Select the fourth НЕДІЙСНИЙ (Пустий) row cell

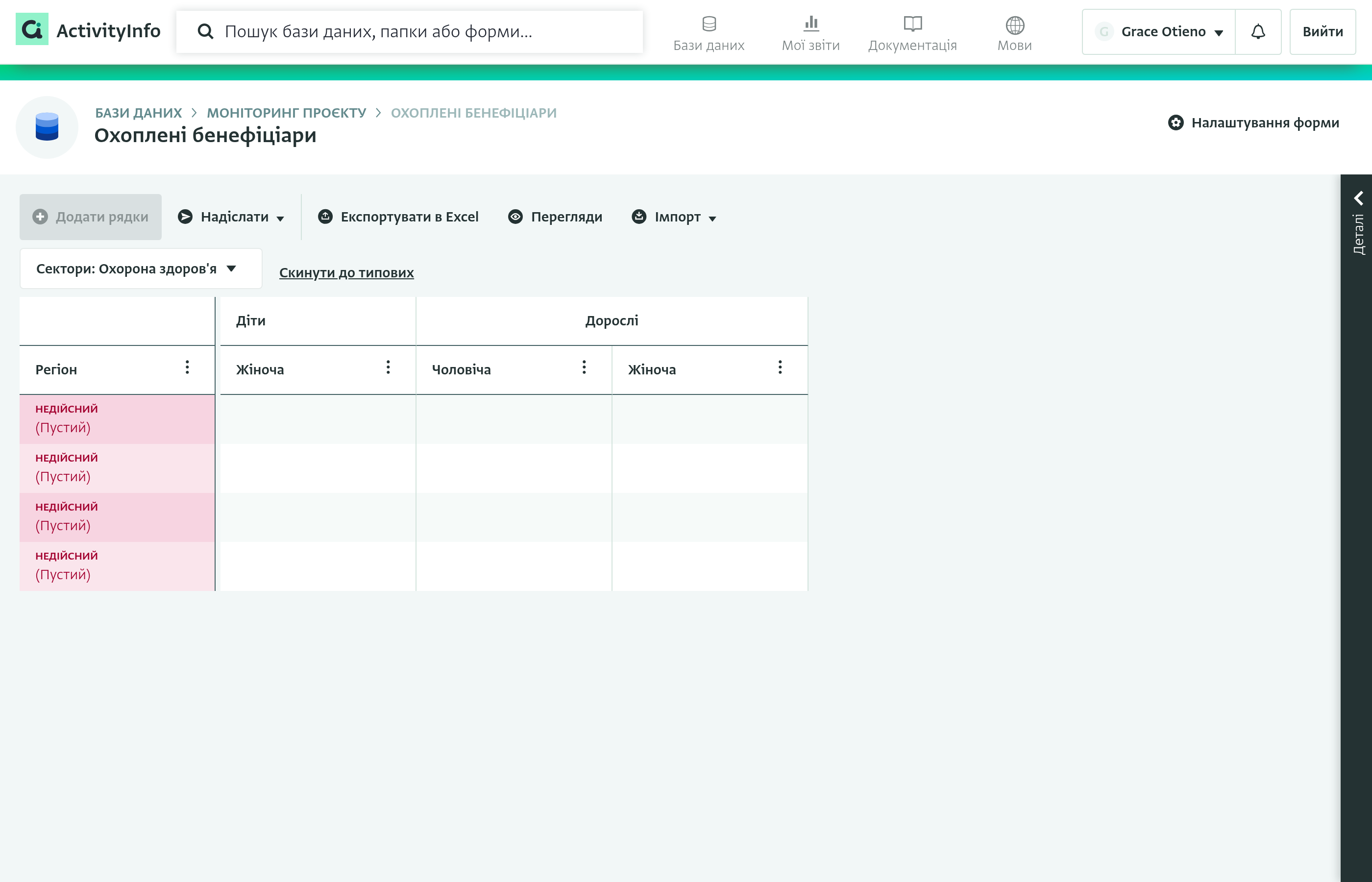click(118, 566)
